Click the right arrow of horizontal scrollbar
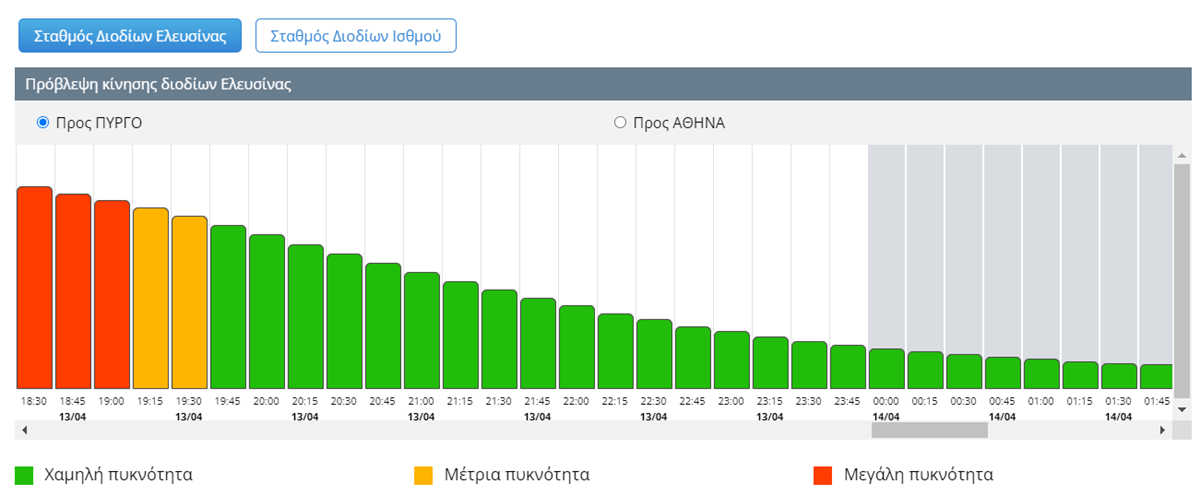 pyautogui.click(x=1162, y=430)
